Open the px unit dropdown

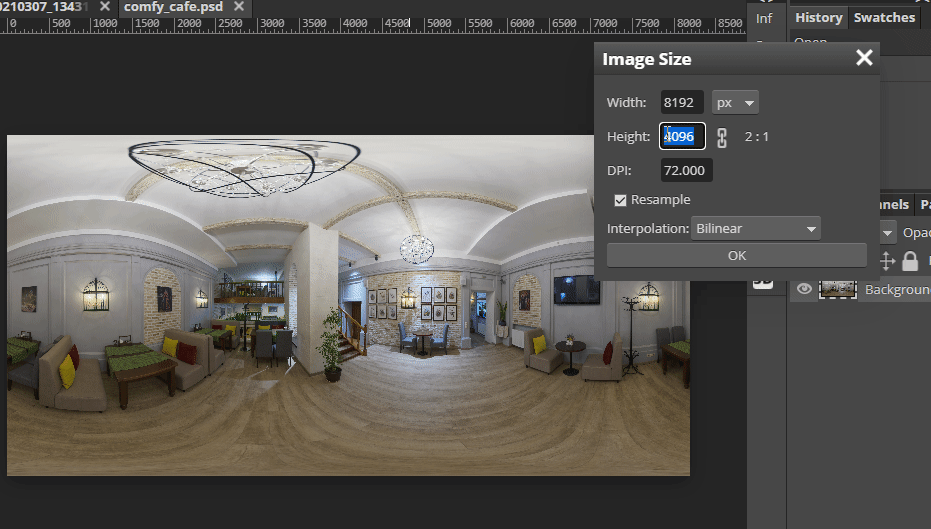pyautogui.click(x=735, y=103)
